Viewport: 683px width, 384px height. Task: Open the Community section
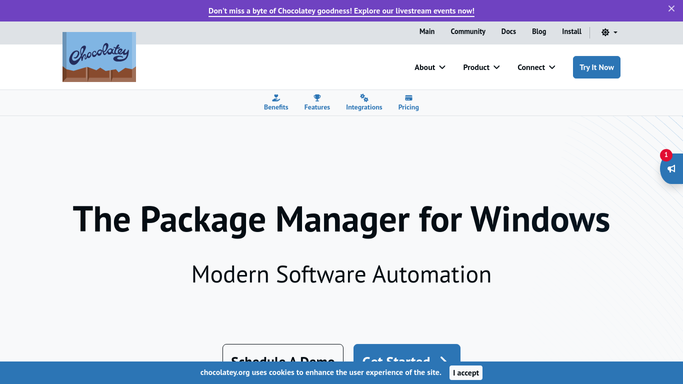468,31
